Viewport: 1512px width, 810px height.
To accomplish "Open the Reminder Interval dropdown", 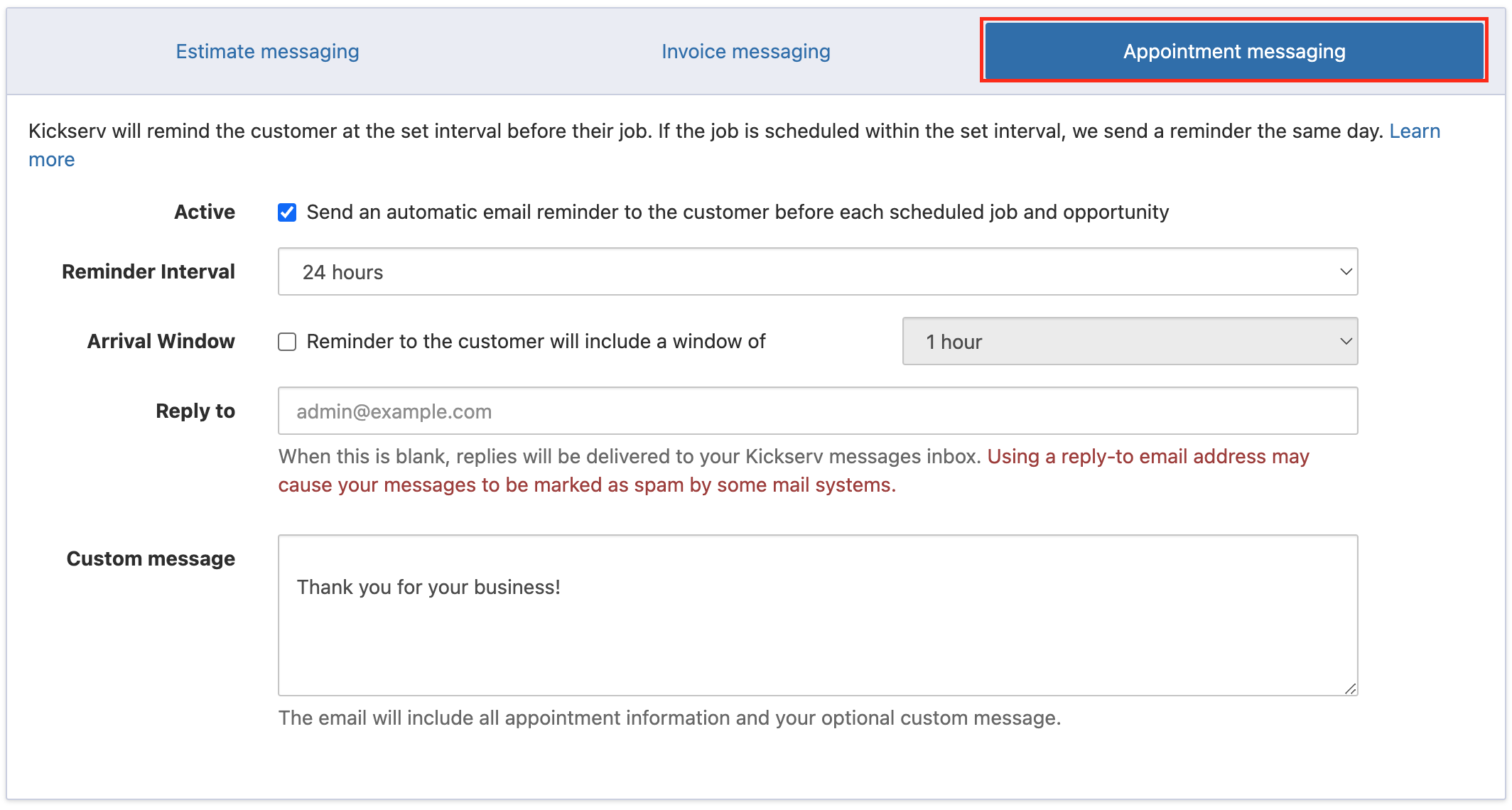I will pos(817,271).
